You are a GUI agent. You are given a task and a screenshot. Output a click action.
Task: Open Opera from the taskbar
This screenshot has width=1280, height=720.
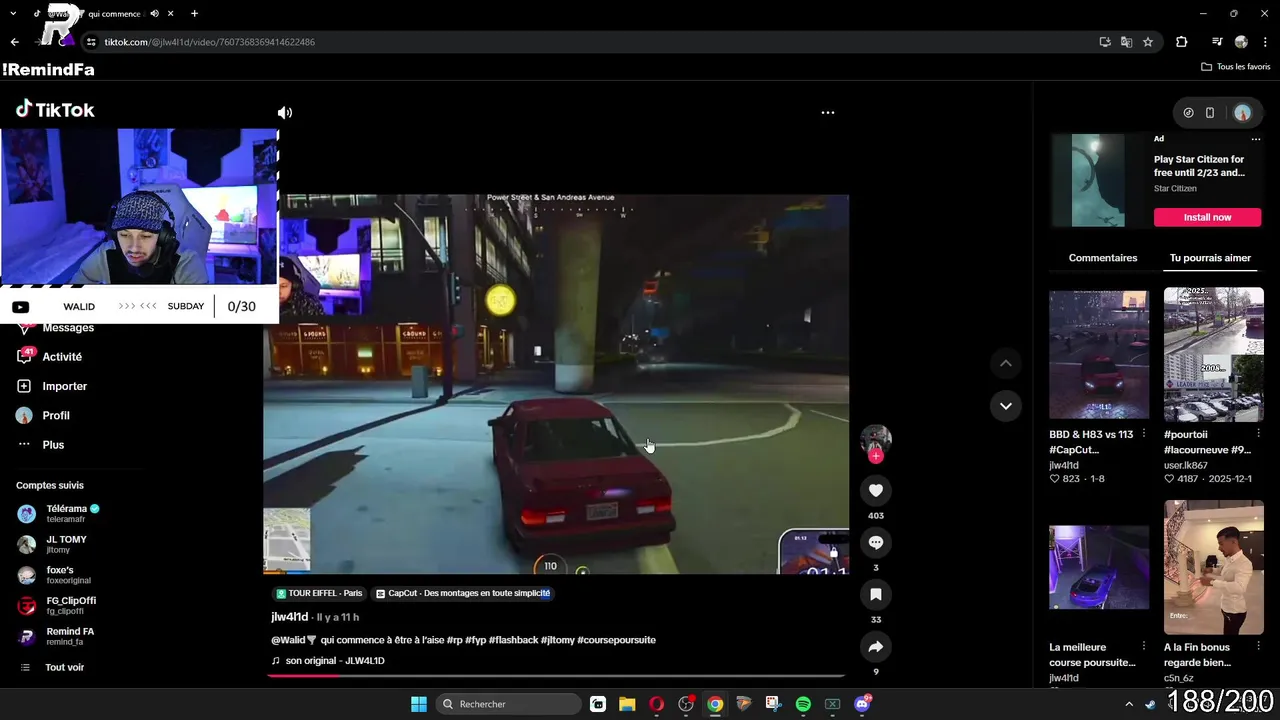tap(656, 704)
